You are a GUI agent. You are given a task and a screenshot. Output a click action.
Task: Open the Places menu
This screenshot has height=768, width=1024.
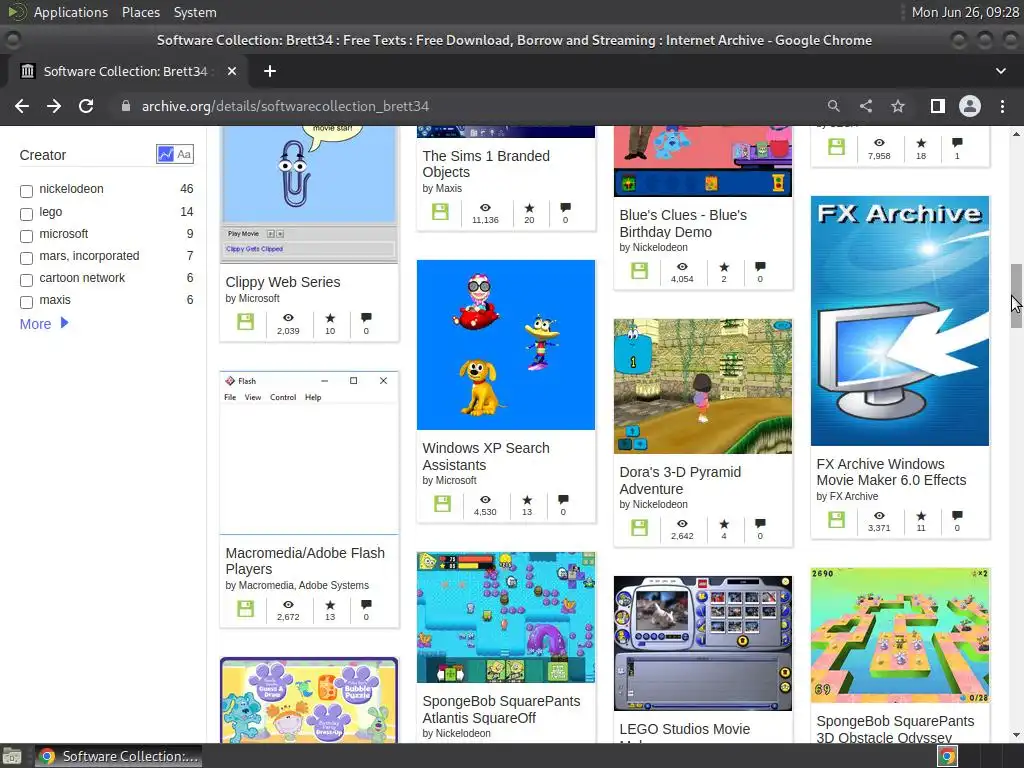tap(140, 12)
